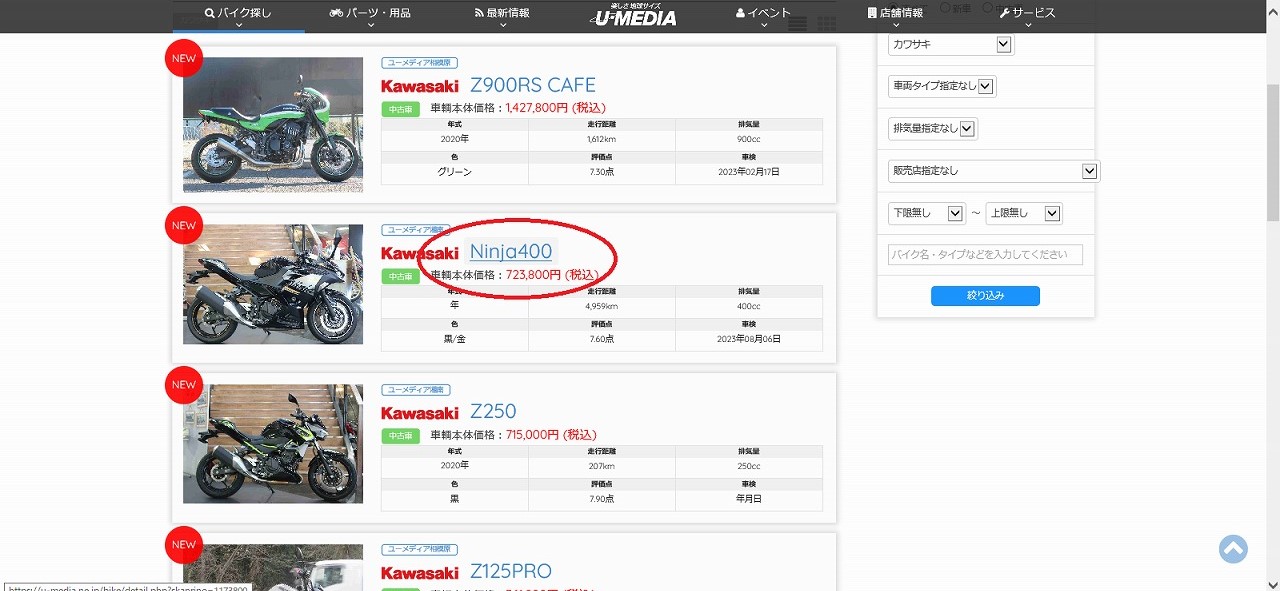Expand the 下限無し price dropdown
The width and height of the screenshot is (1280, 591).
tap(926, 213)
